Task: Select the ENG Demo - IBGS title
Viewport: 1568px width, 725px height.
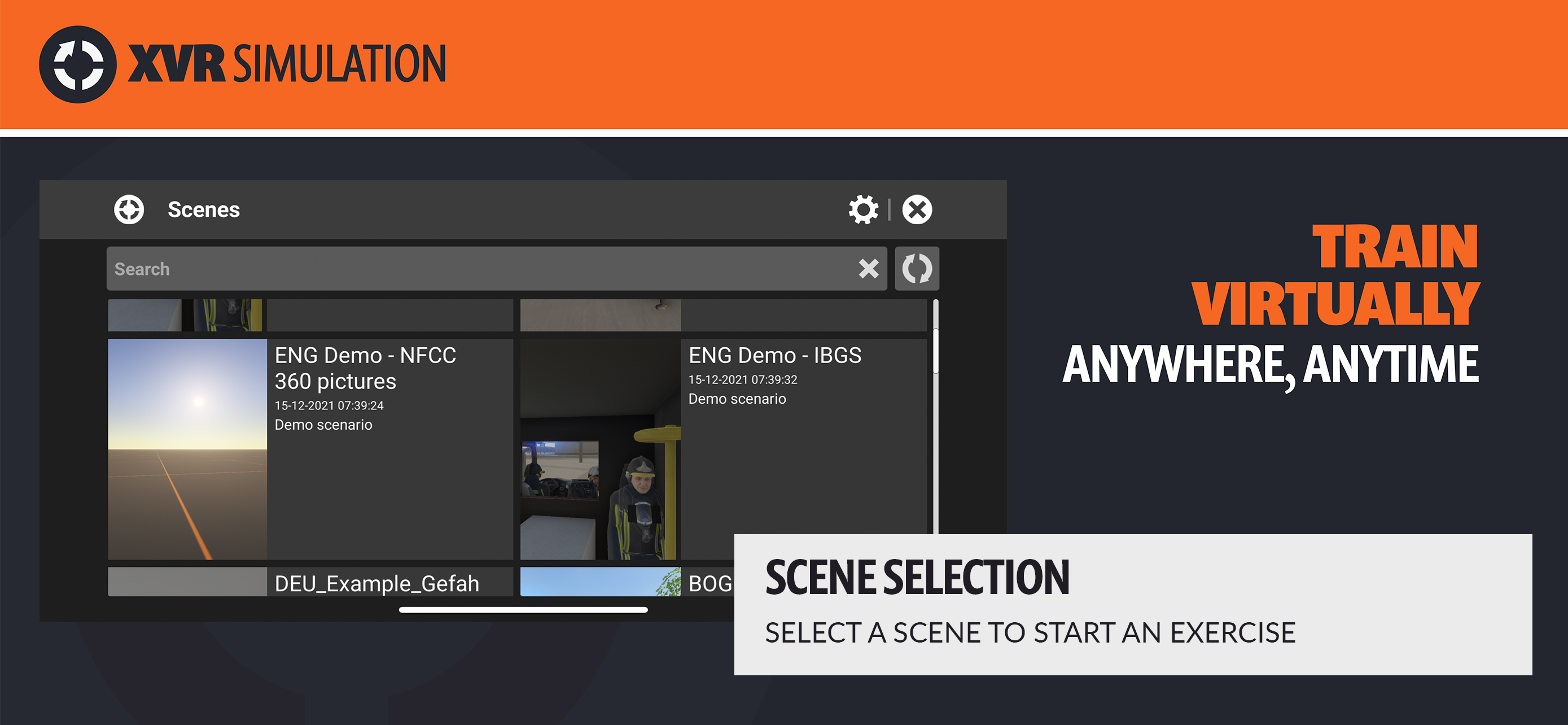Action: pyautogui.click(x=774, y=355)
